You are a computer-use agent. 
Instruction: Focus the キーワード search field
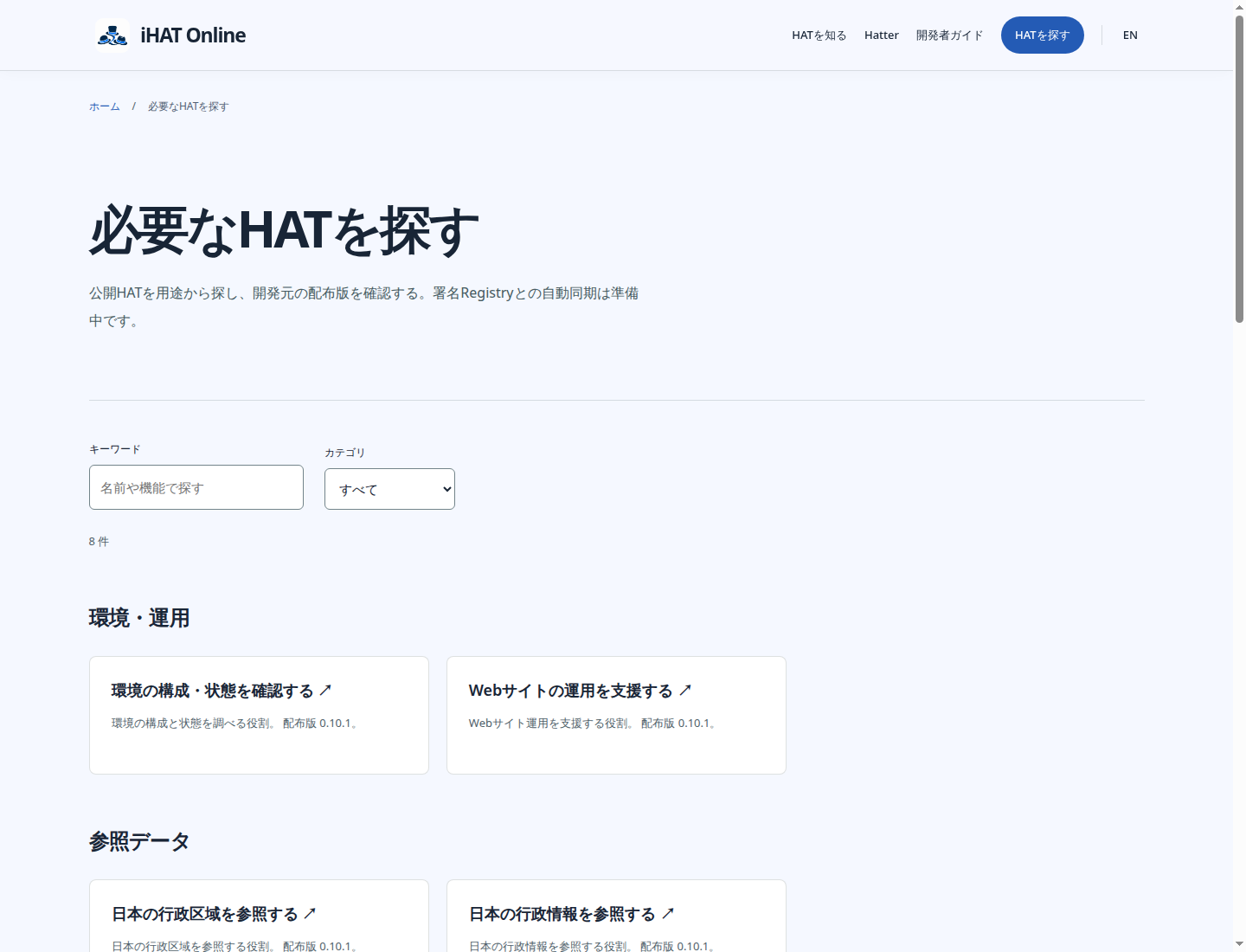[x=196, y=487]
